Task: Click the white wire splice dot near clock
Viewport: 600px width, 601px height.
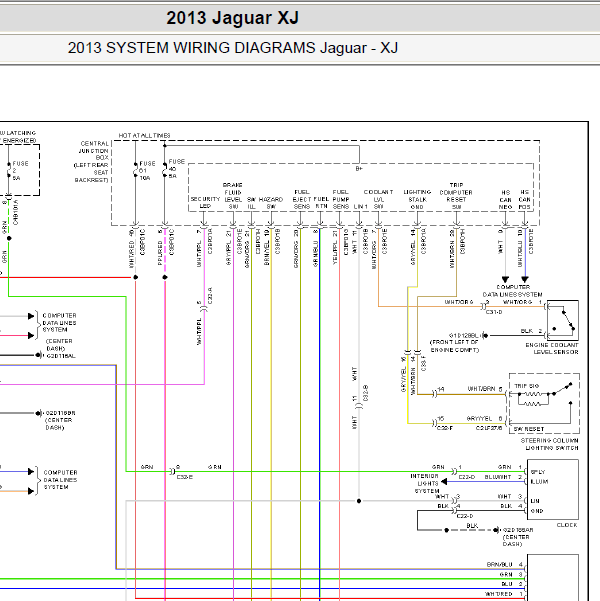Action: [359, 501]
